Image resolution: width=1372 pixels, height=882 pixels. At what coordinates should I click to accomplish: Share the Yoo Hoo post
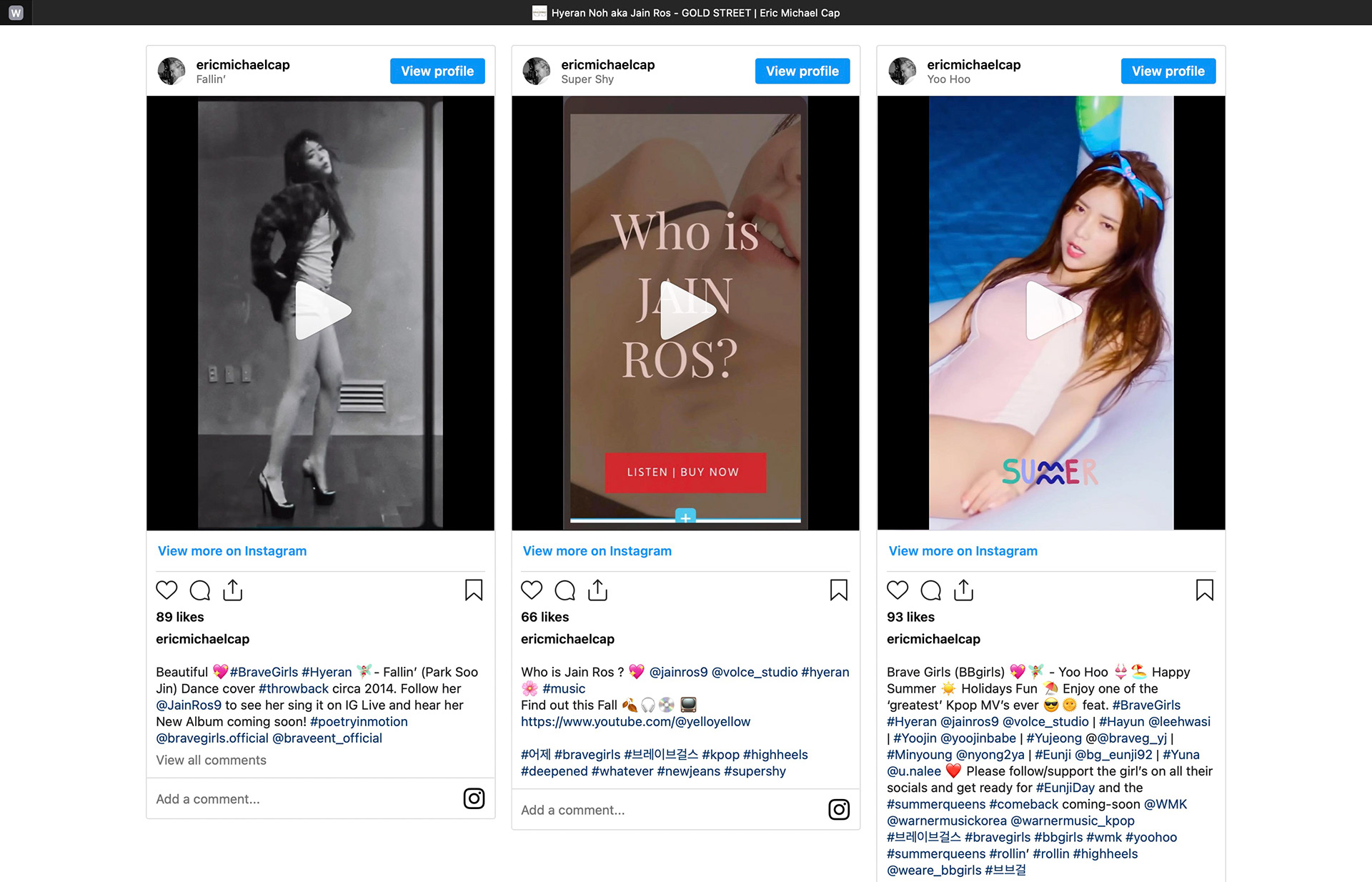(963, 590)
